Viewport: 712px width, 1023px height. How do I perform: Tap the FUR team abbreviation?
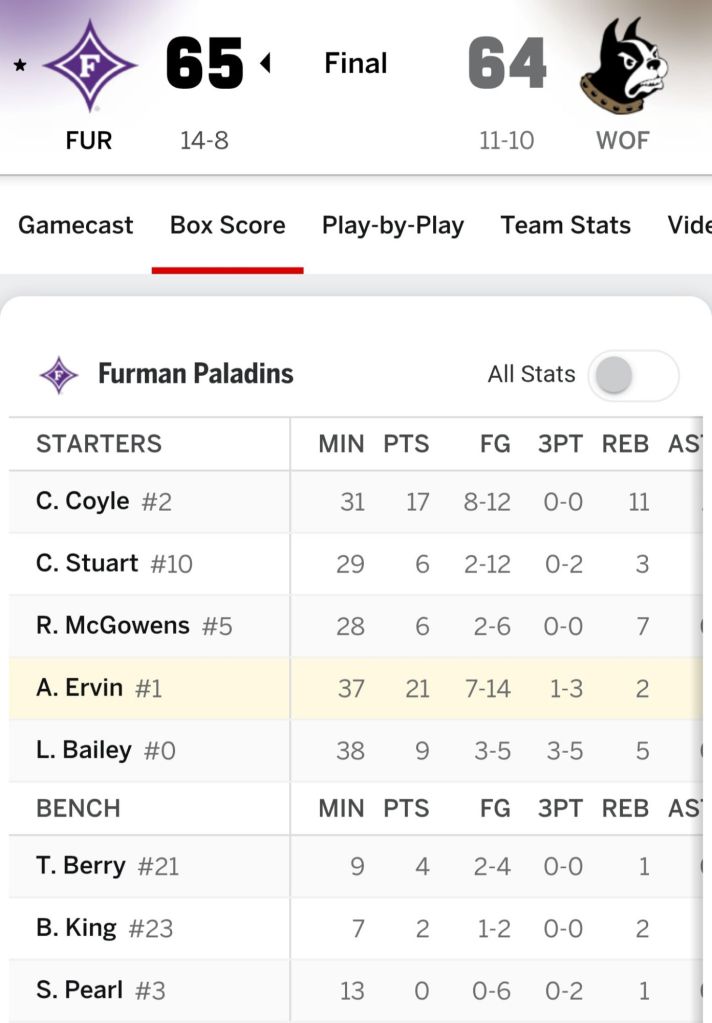(x=88, y=140)
